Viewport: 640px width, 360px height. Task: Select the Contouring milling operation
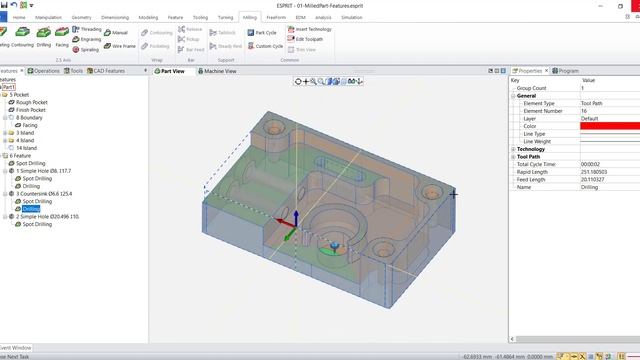(x=22, y=37)
